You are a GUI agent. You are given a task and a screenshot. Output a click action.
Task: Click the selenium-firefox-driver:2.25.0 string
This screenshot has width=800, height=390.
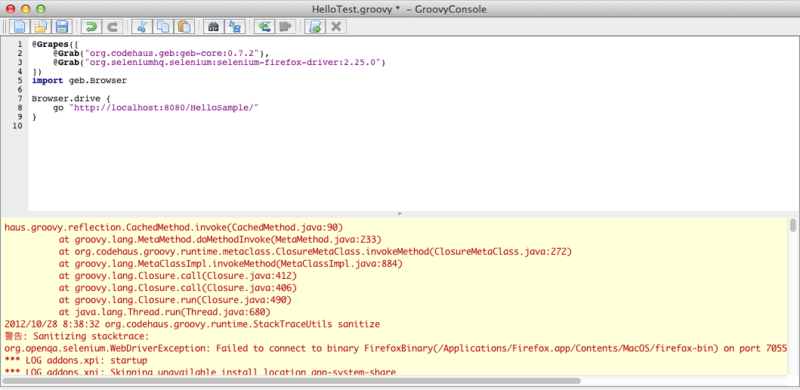[233, 62]
